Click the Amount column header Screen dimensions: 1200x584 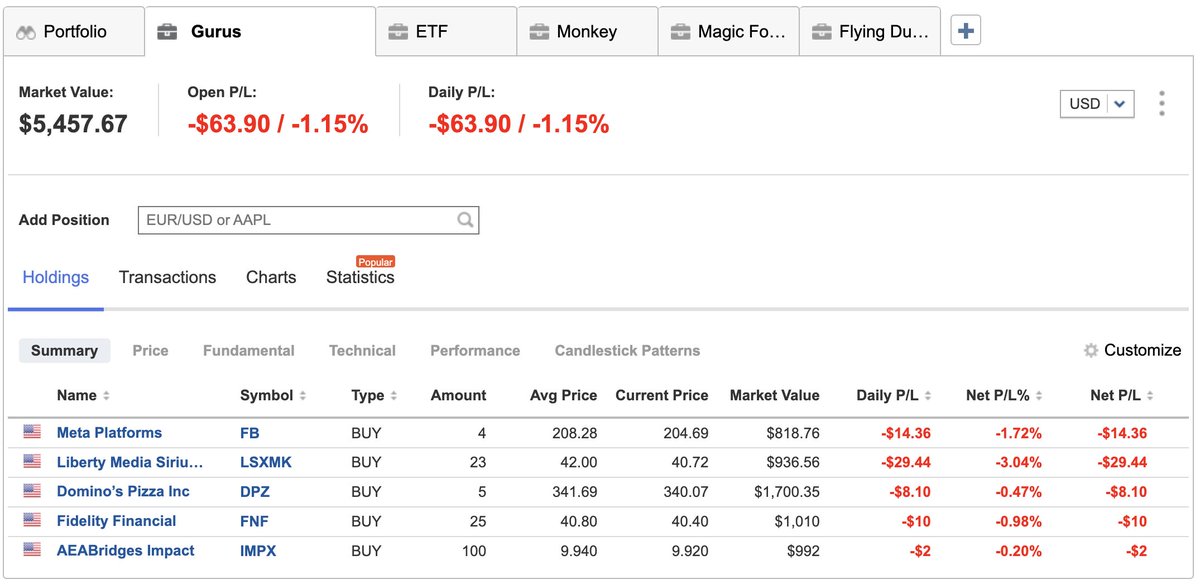[x=458, y=395]
